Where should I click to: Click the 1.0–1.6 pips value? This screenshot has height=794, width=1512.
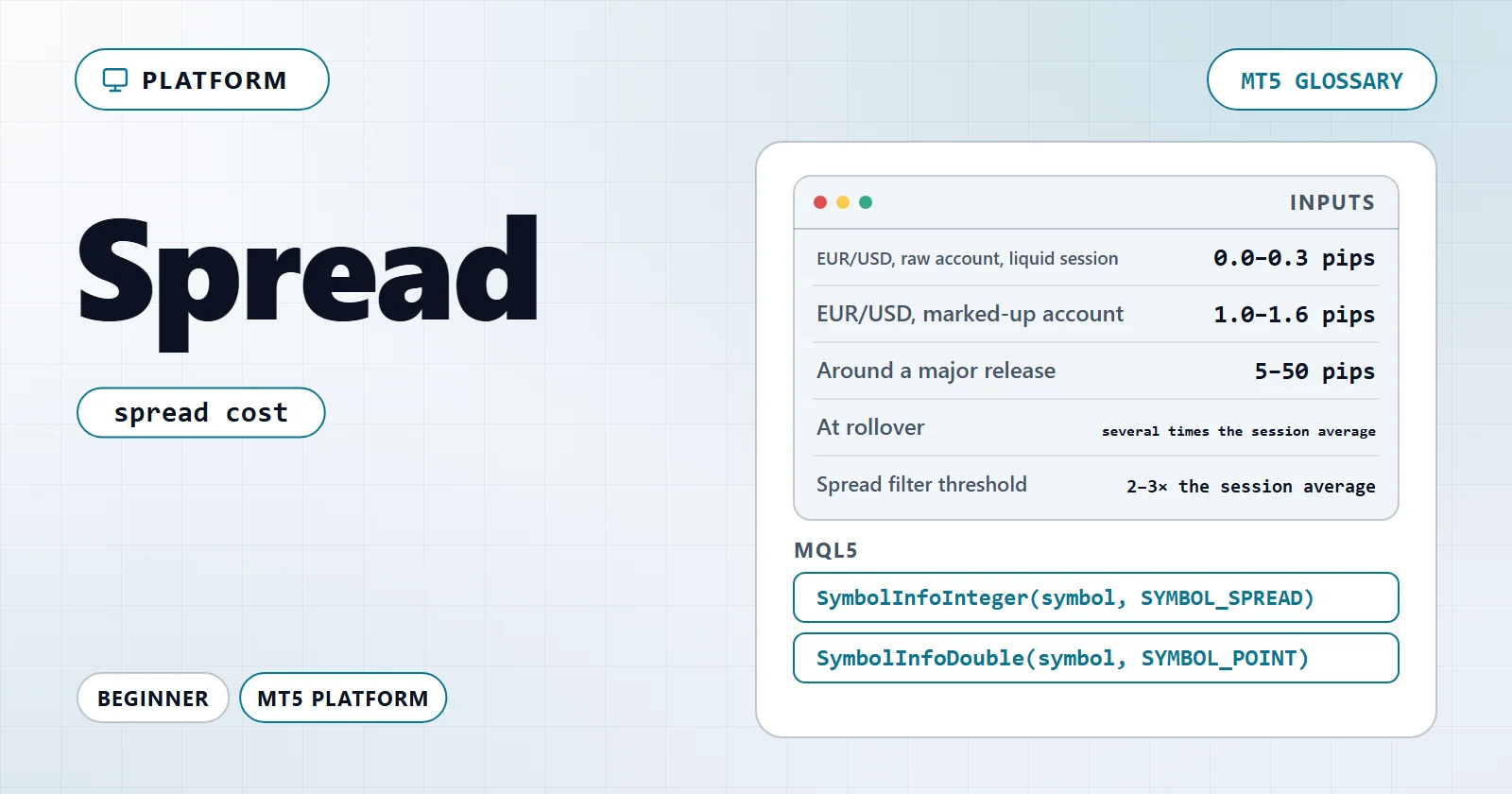[x=1294, y=315]
